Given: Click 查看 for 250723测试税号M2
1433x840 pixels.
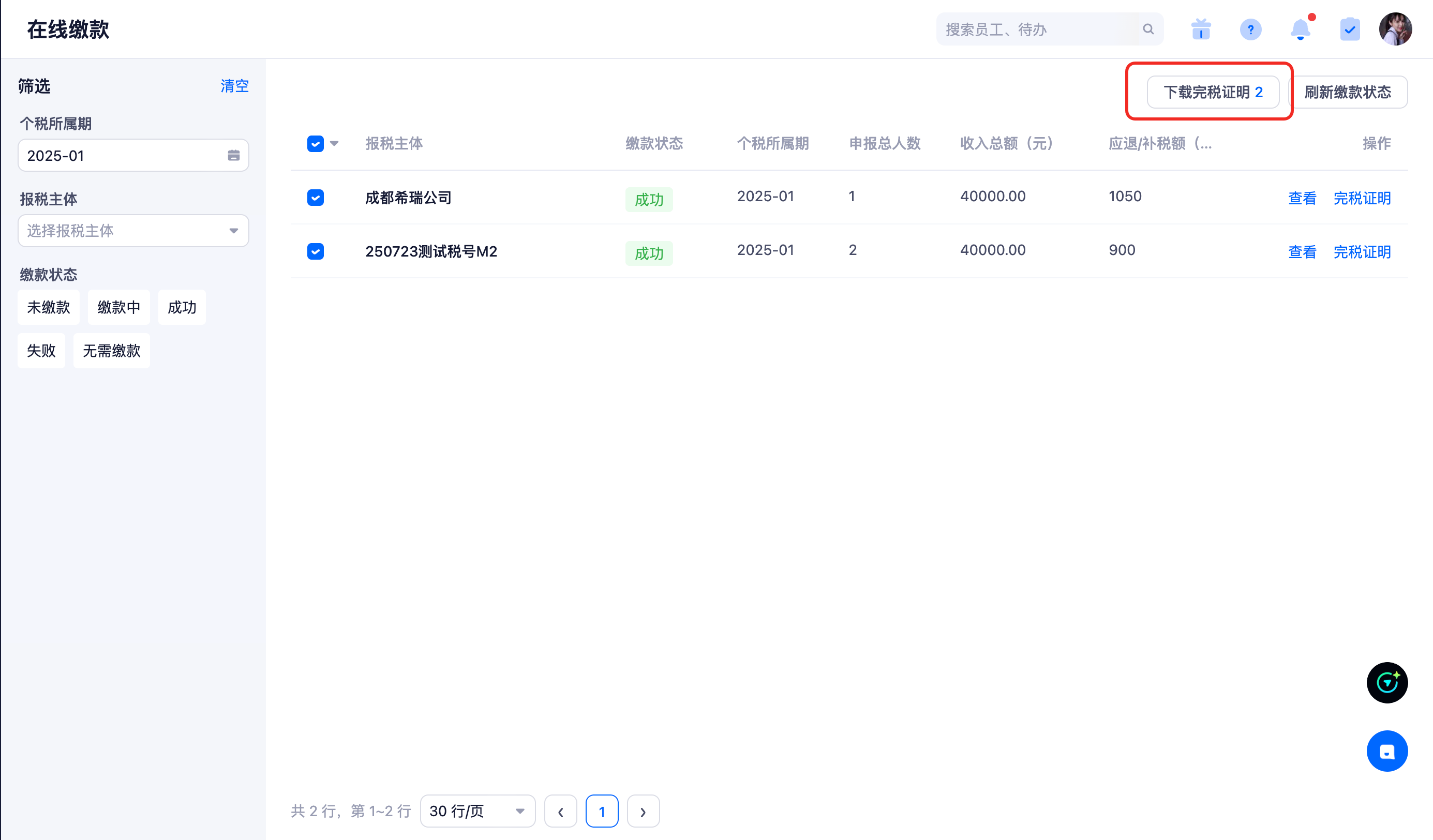Looking at the screenshot, I should pyautogui.click(x=1302, y=252).
